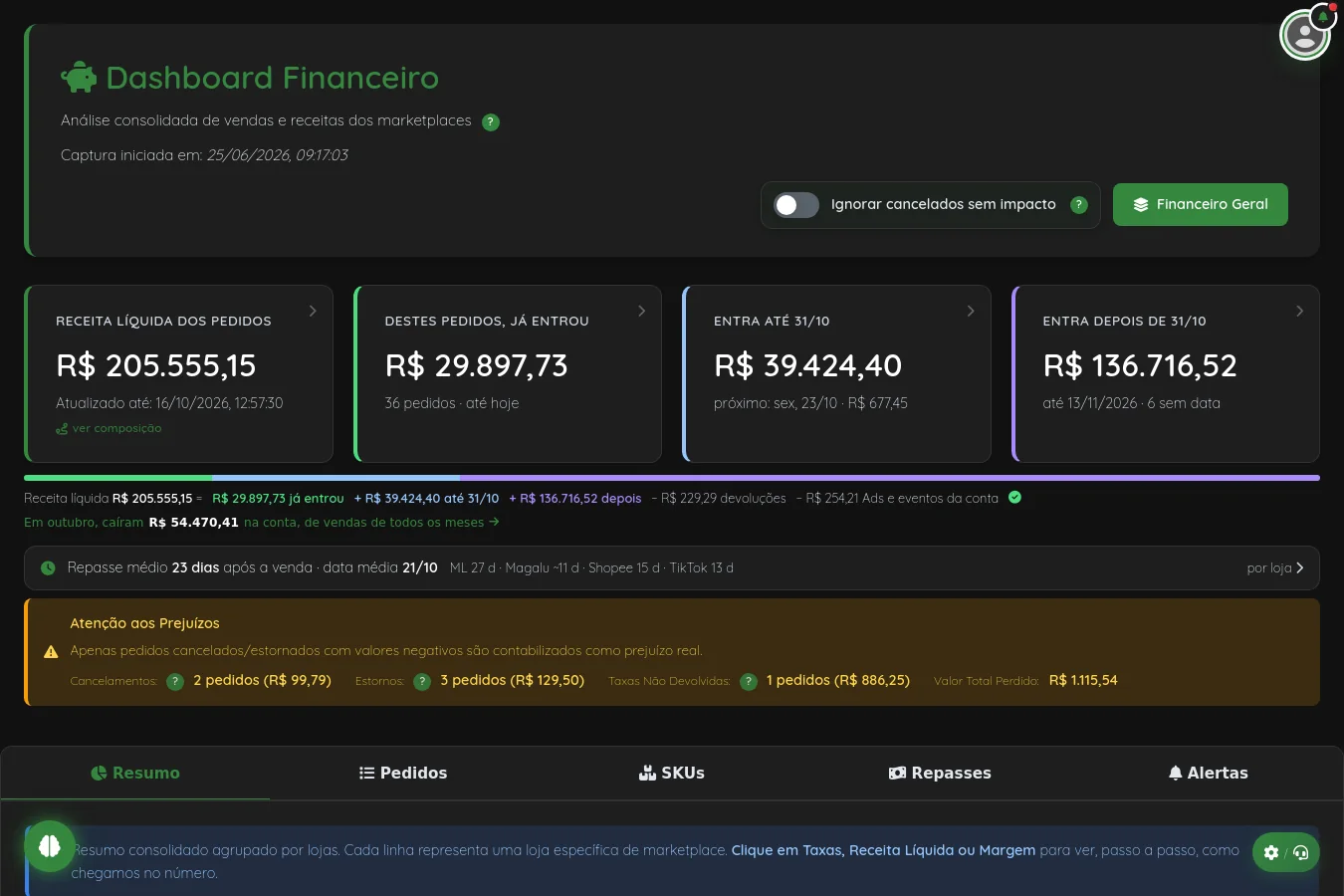The image size is (1344, 896).
Task: Toggle Ignorar cancelados sem impacto switch
Action: pyautogui.click(x=796, y=205)
